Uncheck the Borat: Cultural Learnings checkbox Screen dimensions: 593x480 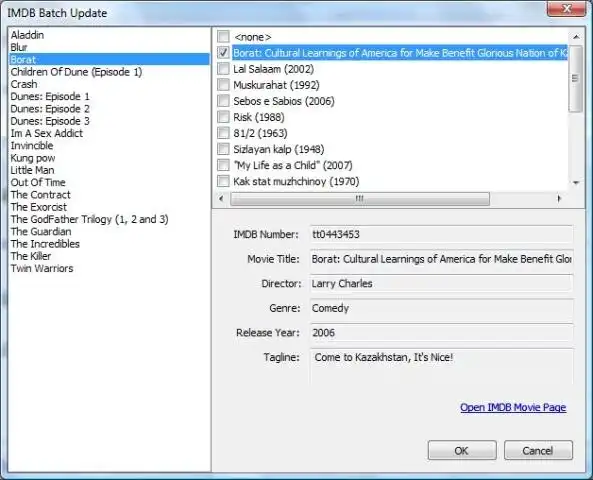(x=223, y=53)
